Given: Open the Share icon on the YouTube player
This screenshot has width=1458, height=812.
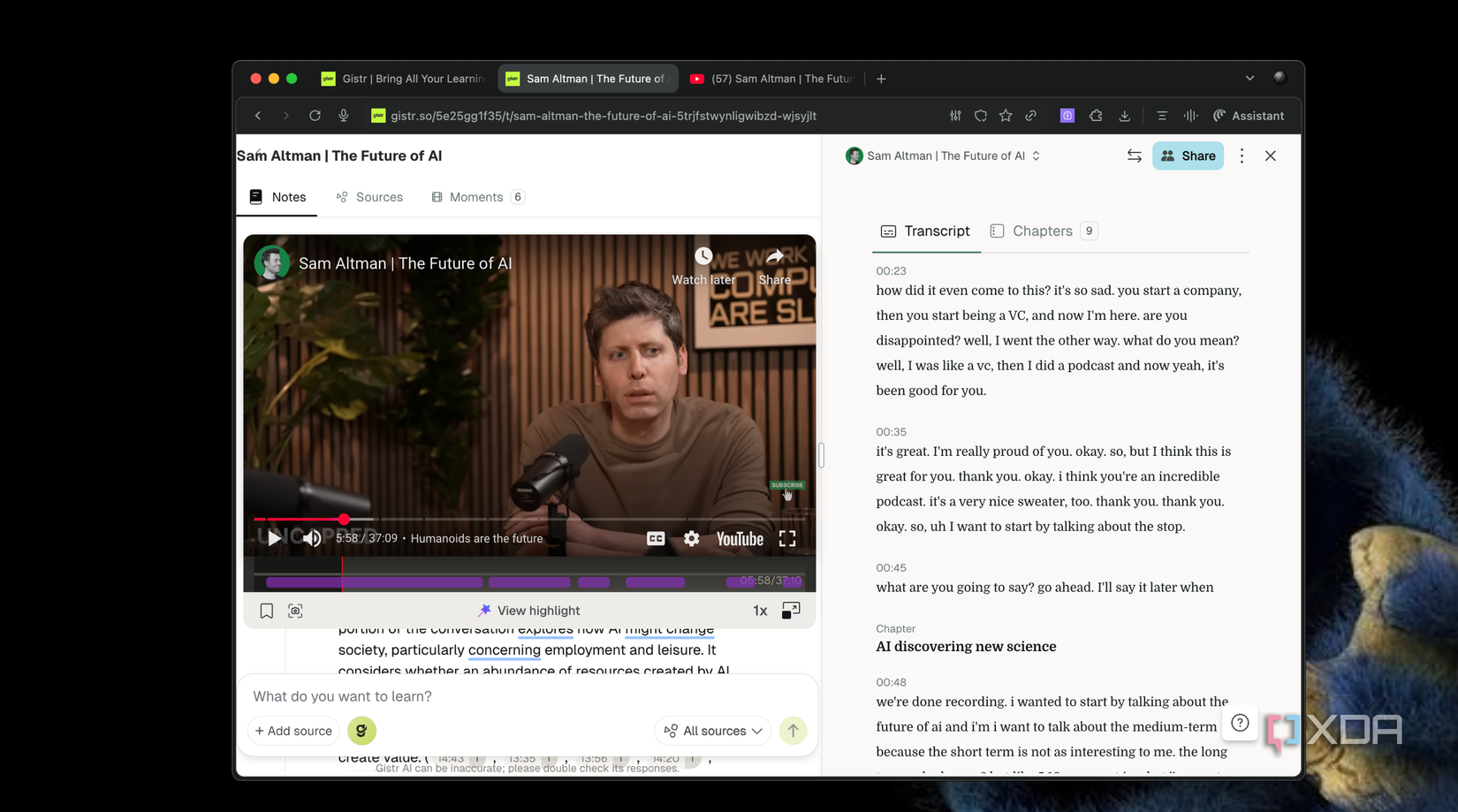Looking at the screenshot, I should coord(774,256).
